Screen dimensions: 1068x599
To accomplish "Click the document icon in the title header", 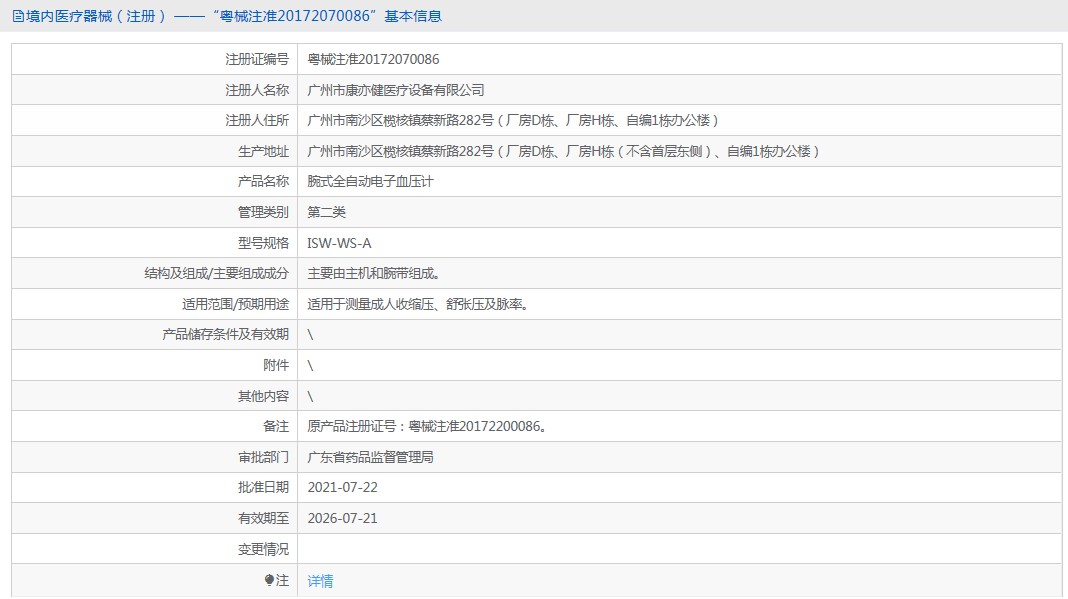I will pyautogui.click(x=18, y=16).
